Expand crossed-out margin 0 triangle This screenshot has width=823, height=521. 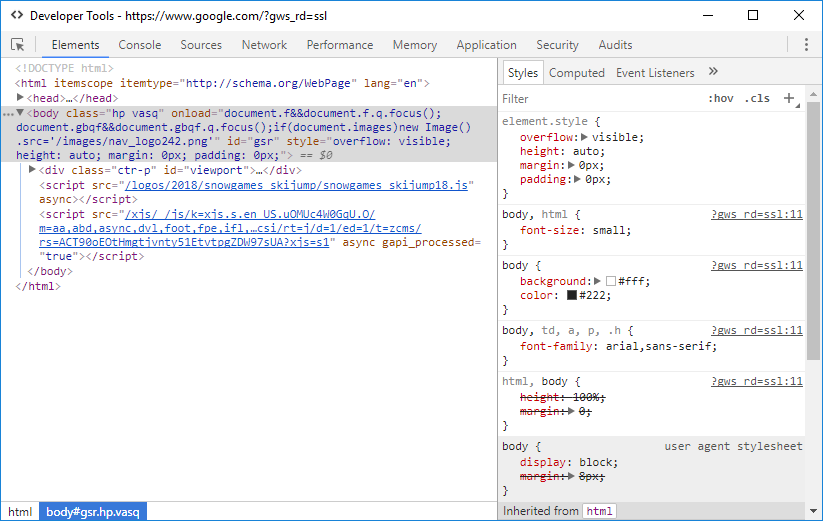(x=571, y=411)
